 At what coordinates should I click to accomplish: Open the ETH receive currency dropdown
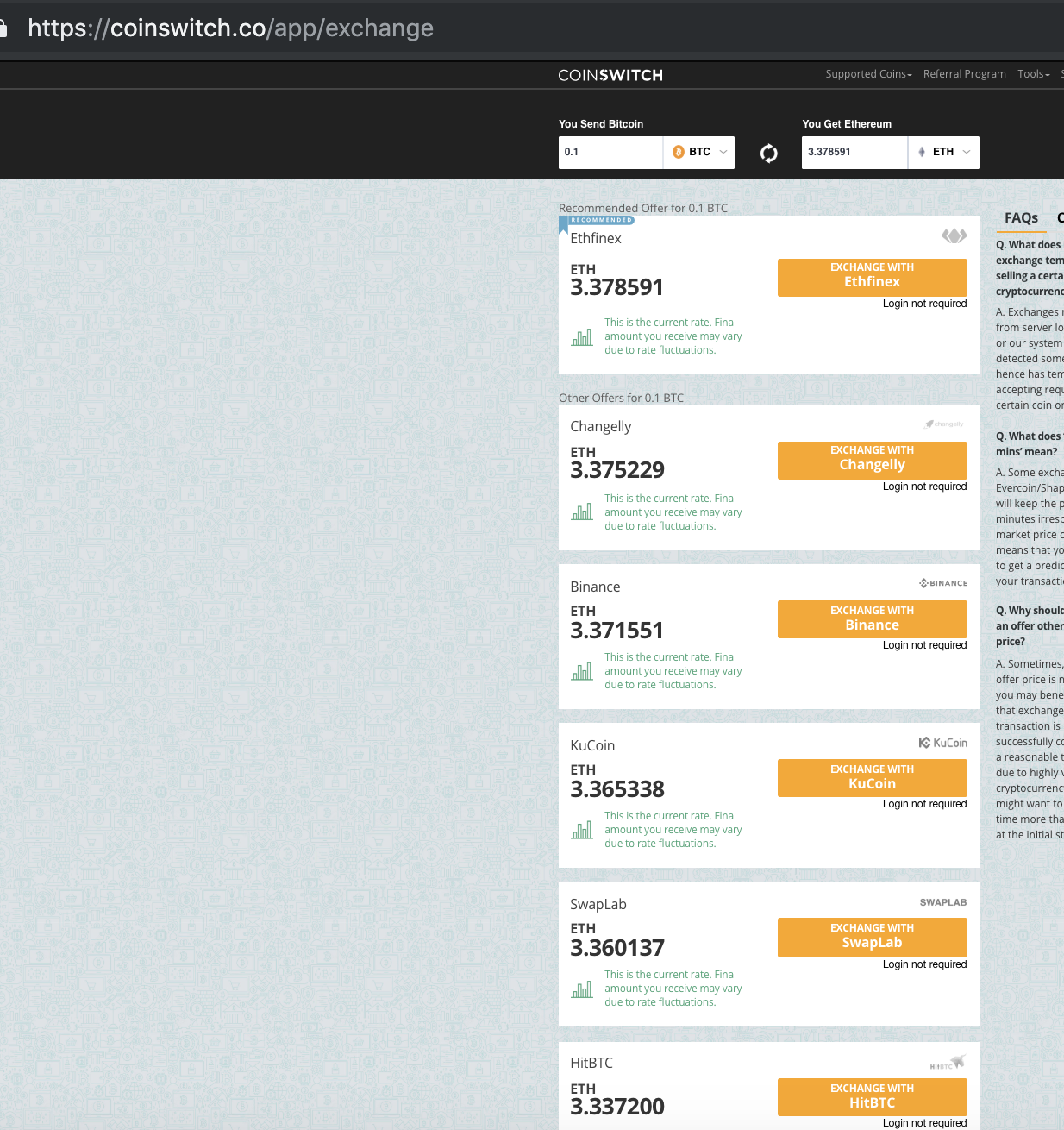944,152
